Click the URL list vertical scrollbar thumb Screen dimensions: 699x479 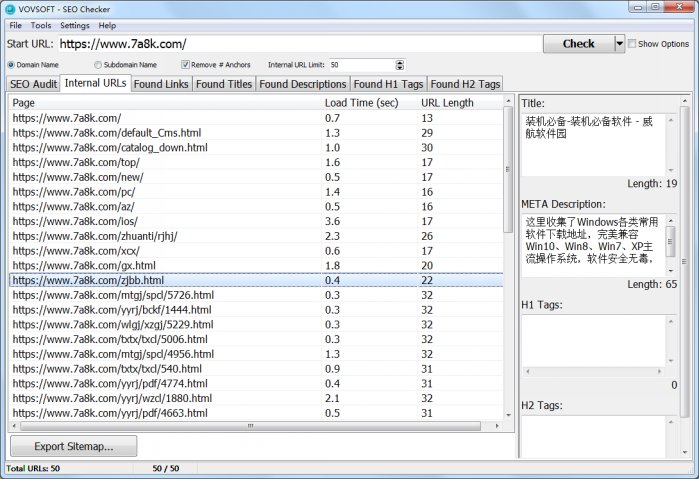point(508,169)
